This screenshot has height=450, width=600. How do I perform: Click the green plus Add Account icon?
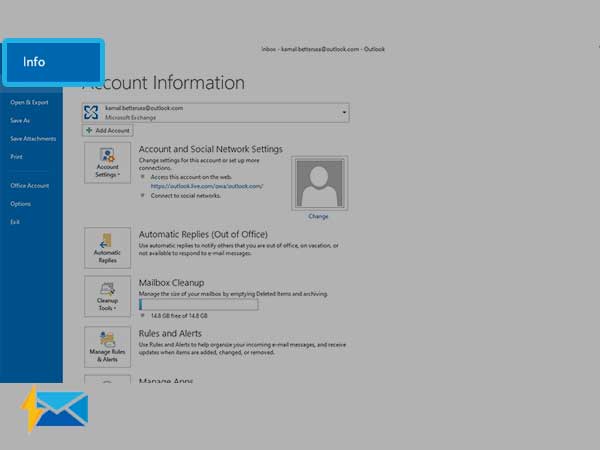[89, 130]
